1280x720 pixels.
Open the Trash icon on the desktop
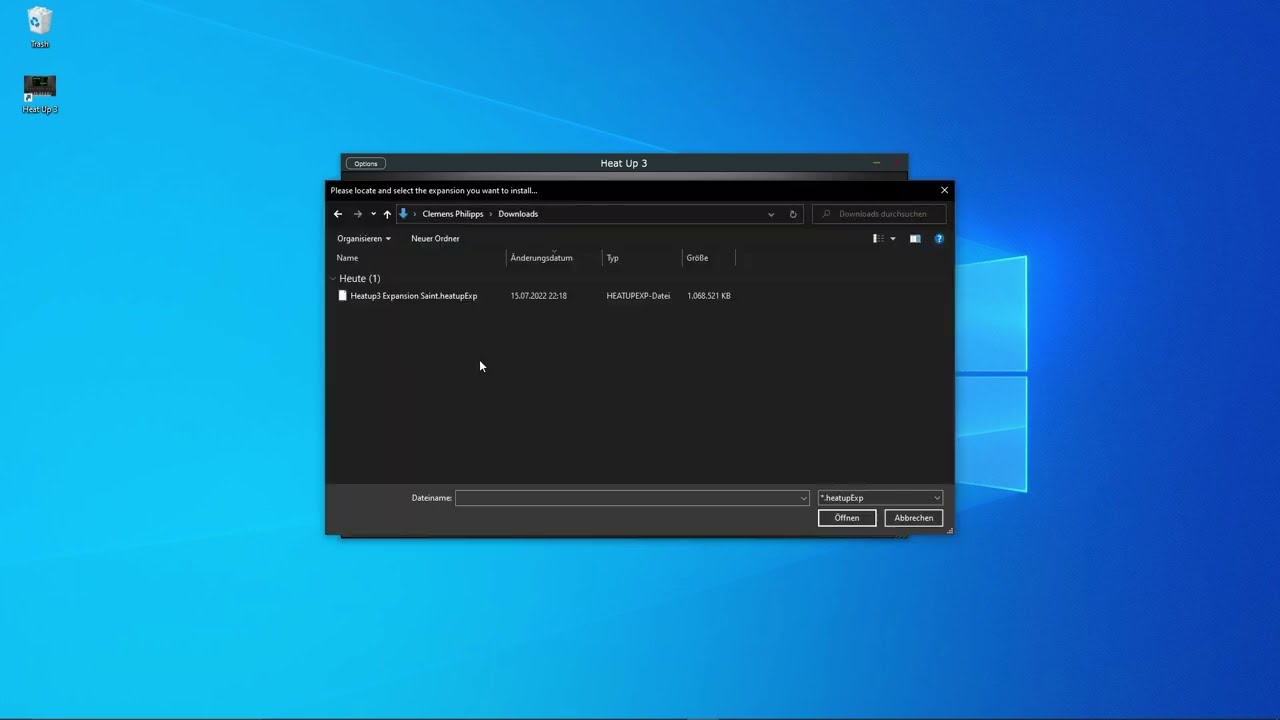[40, 27]
